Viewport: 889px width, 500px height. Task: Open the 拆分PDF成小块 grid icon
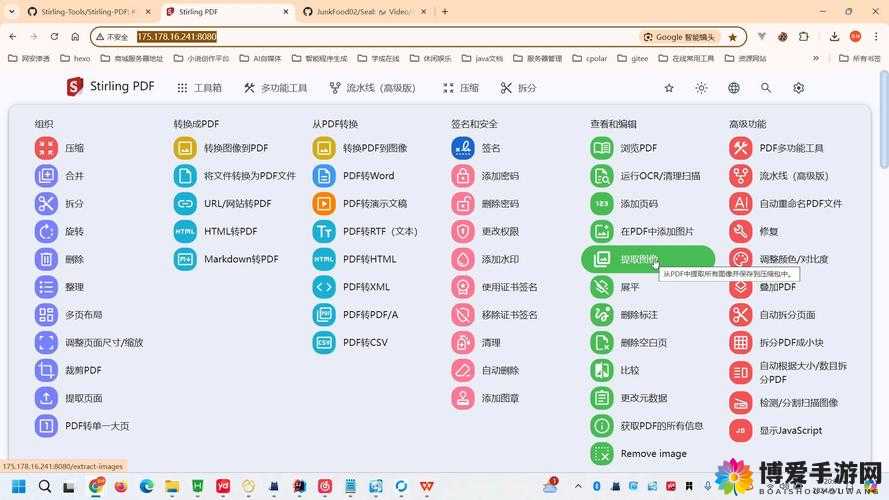pyautogui.click(x=740, y=342)
